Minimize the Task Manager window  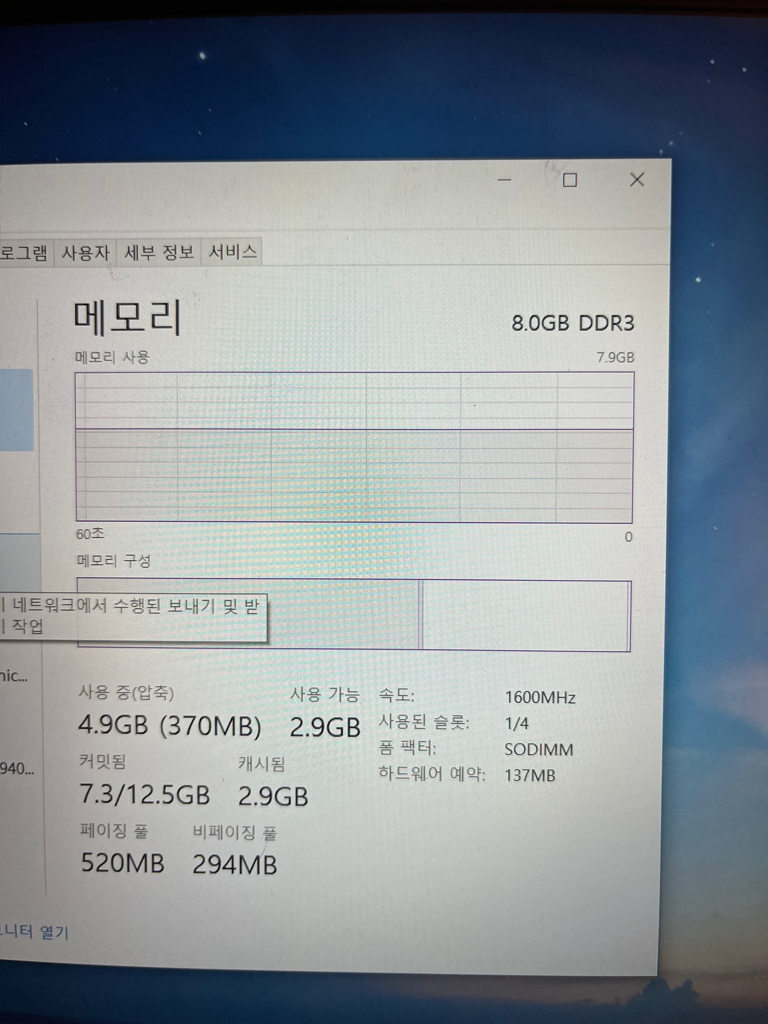(504, 180)
